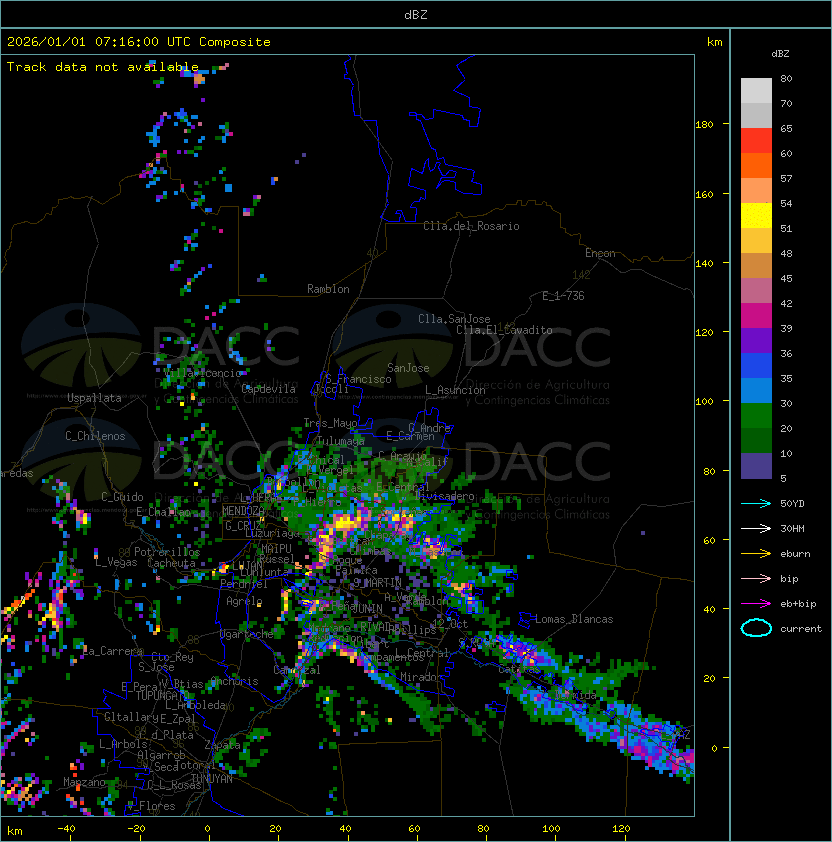The image size is (832, 842).
Task: Click the Capdevila label
Action: click(269, 389)
